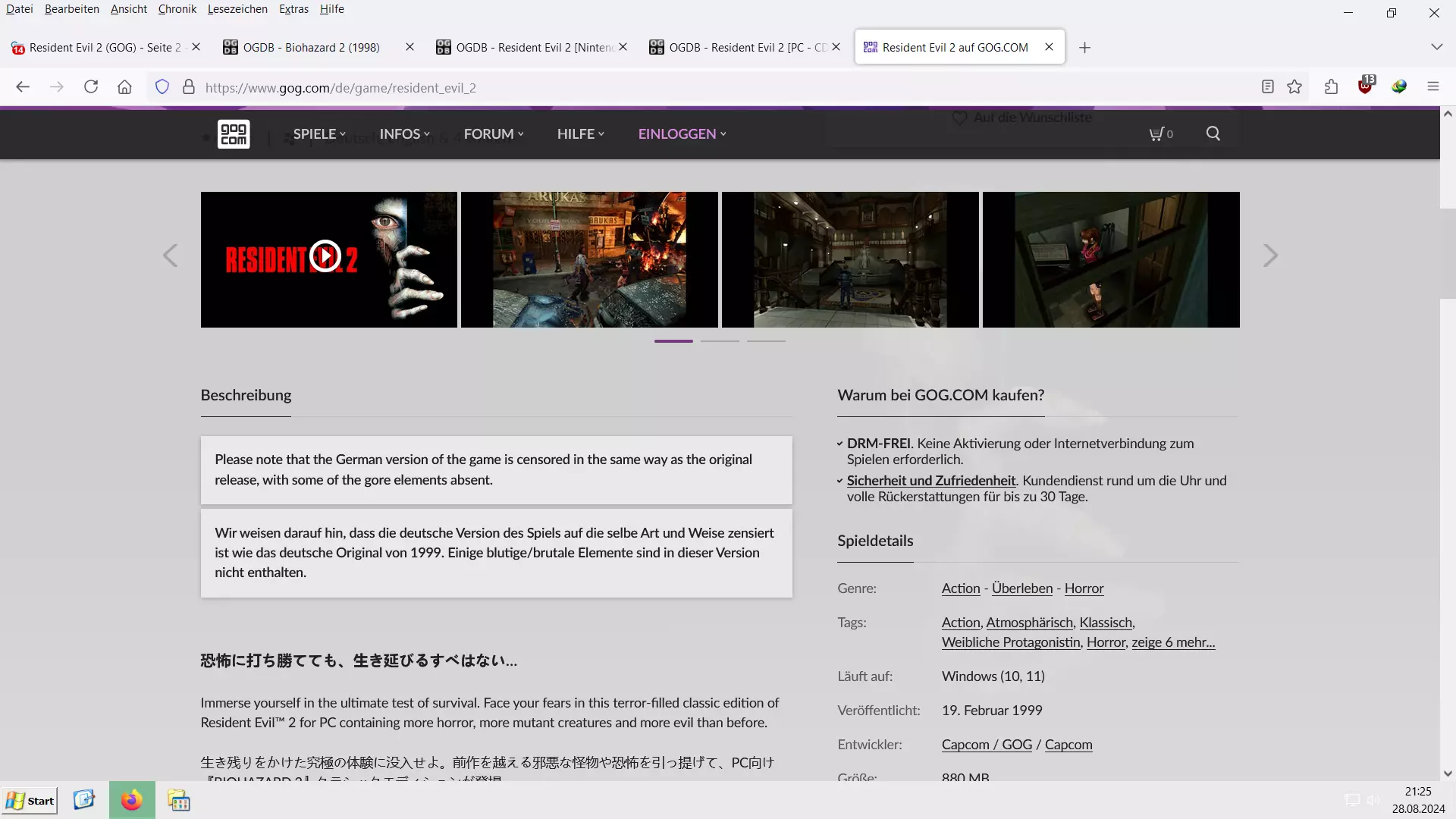This screenshot has width=1456, height=819.
Task: Reload the current page
Action: click(91, 87)
